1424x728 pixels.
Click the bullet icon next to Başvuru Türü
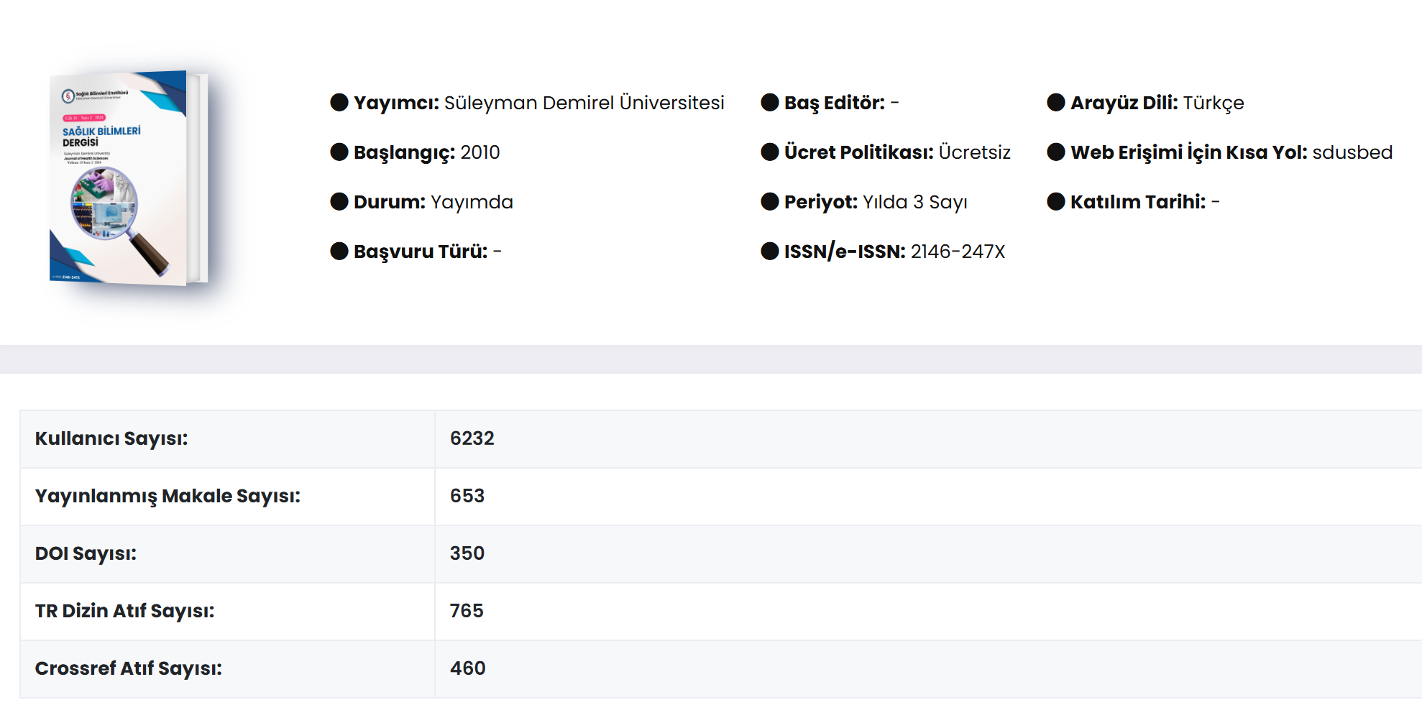pyautogui.click(x=339, y=251)
